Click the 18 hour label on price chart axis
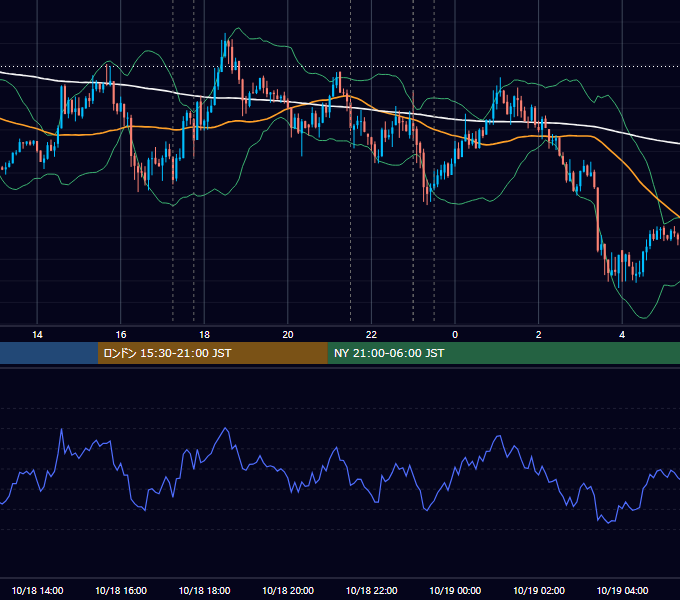This screenshot has height=600, width=680. (x=204, y=335)
